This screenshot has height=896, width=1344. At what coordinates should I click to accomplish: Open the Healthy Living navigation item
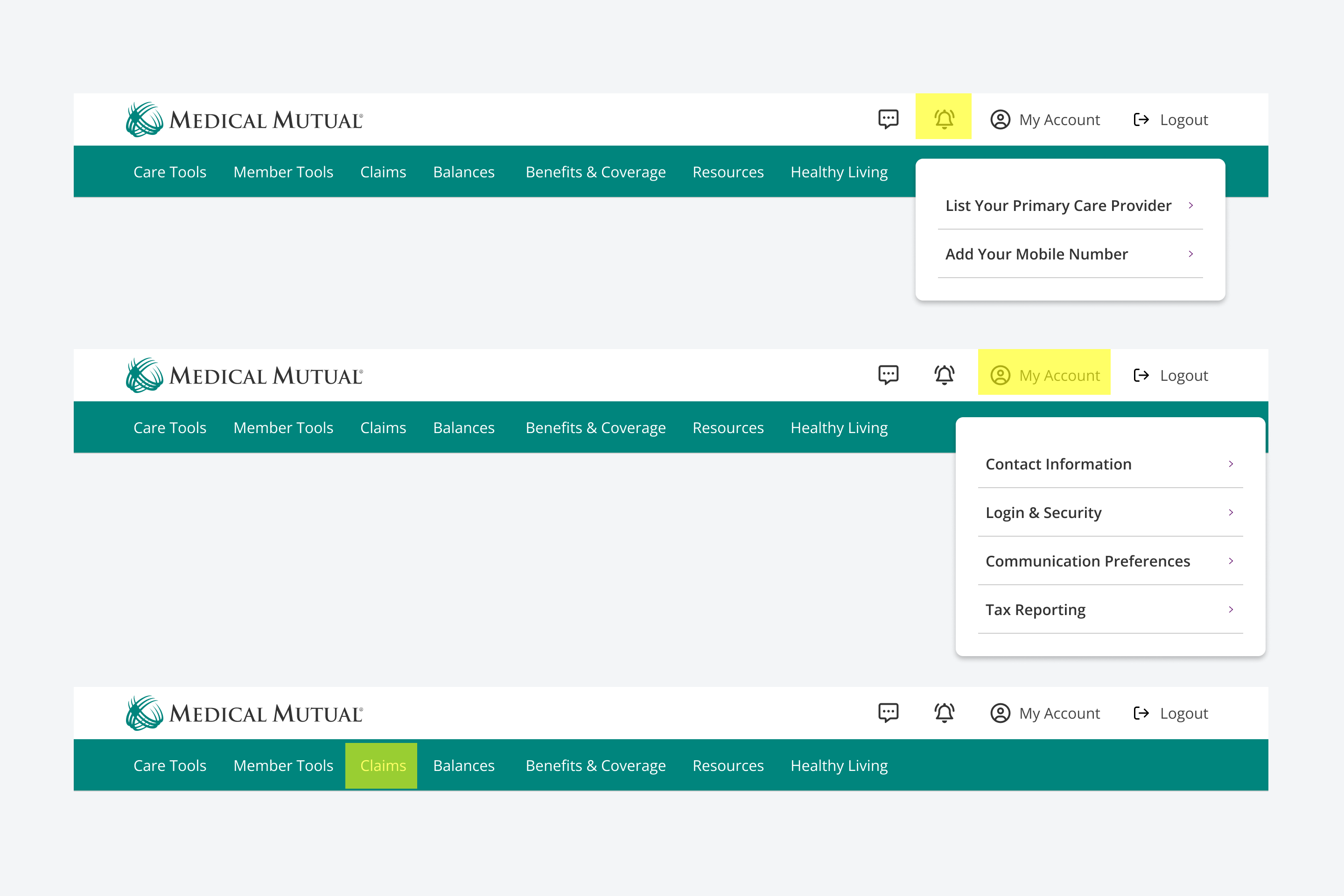point(838,171)
